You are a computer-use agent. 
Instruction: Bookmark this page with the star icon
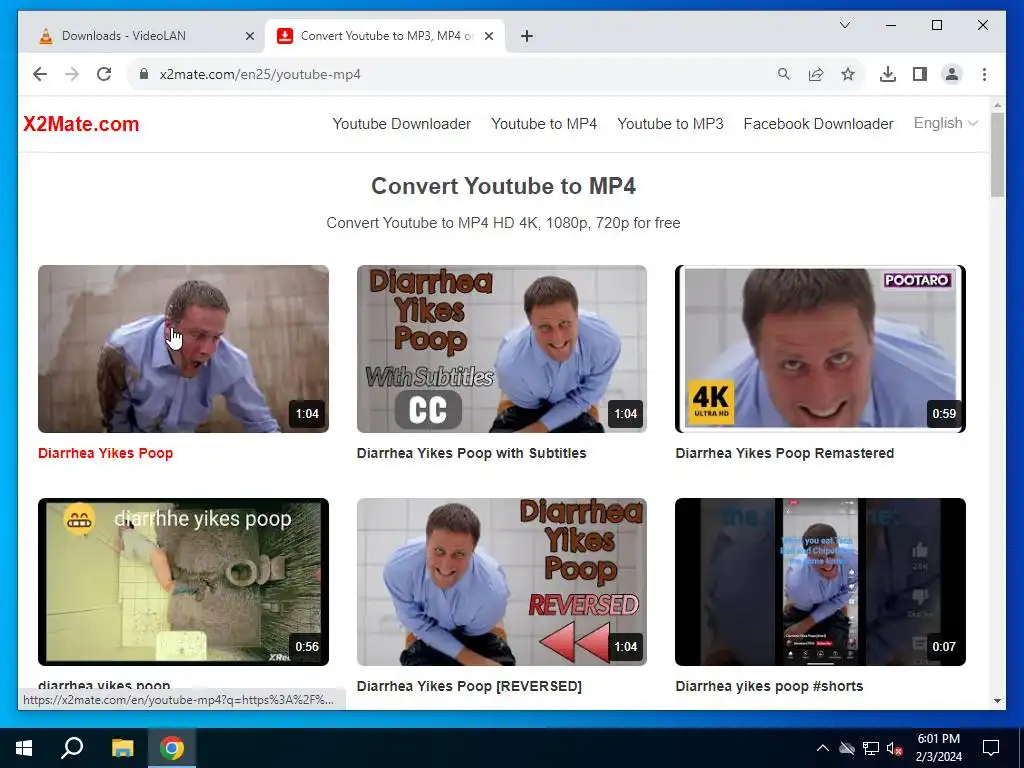(848, 74)
